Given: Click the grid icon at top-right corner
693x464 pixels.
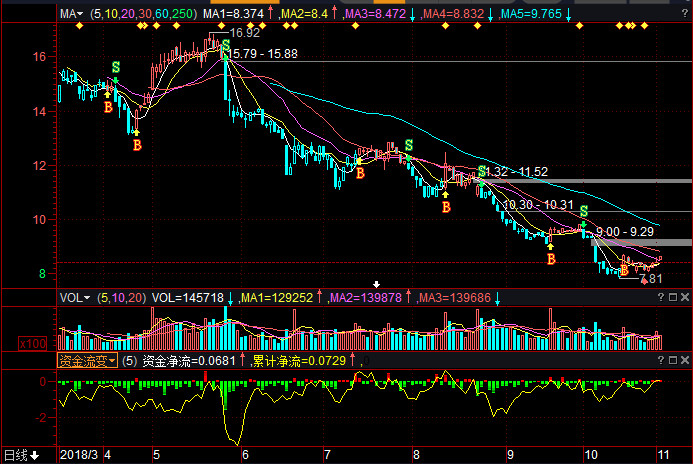Looking at the screenshot, I should click(x=683, y=15).
